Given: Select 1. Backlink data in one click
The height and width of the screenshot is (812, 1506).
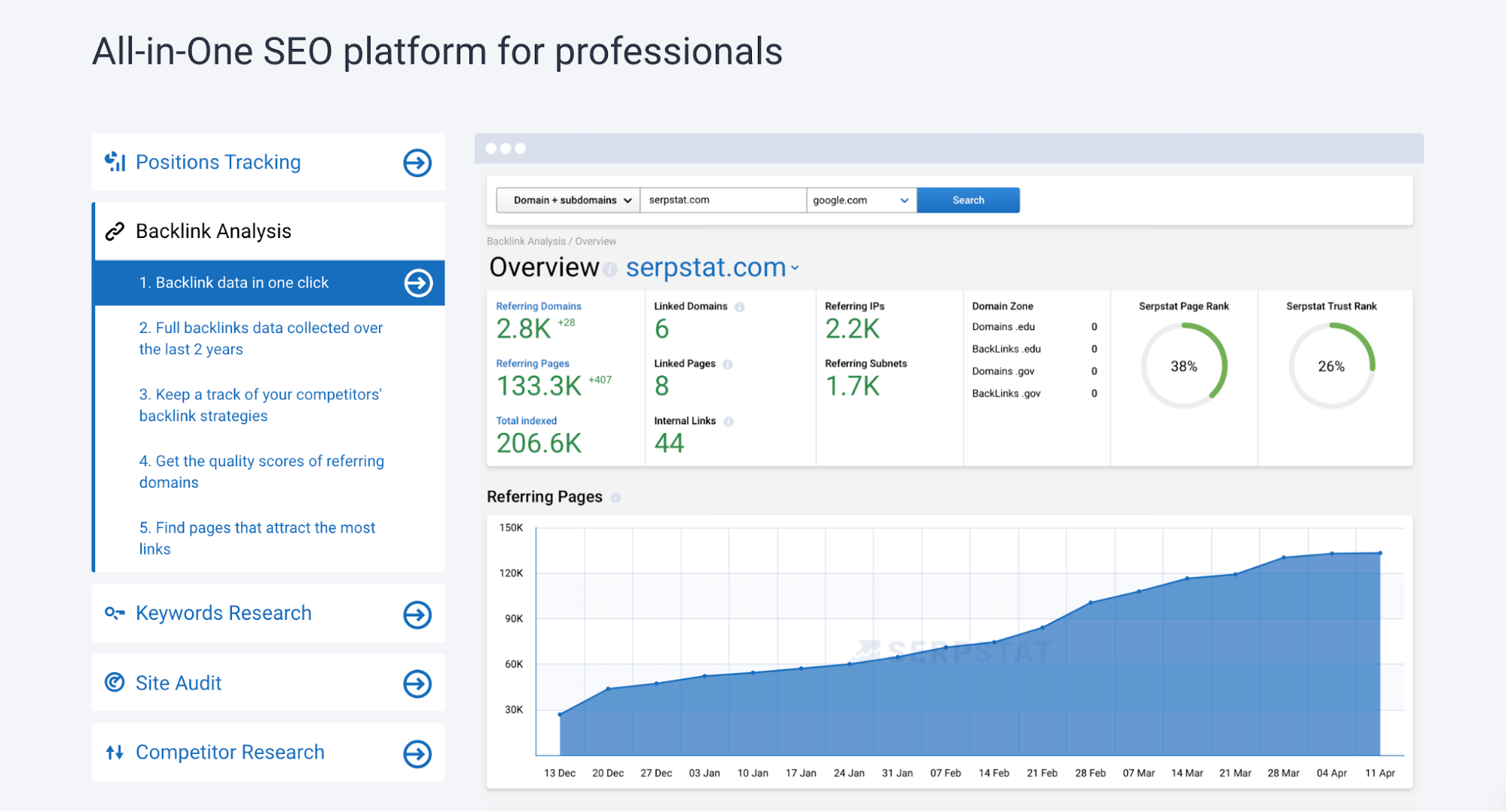Looking at the screenshot, I should pos(270,283).
